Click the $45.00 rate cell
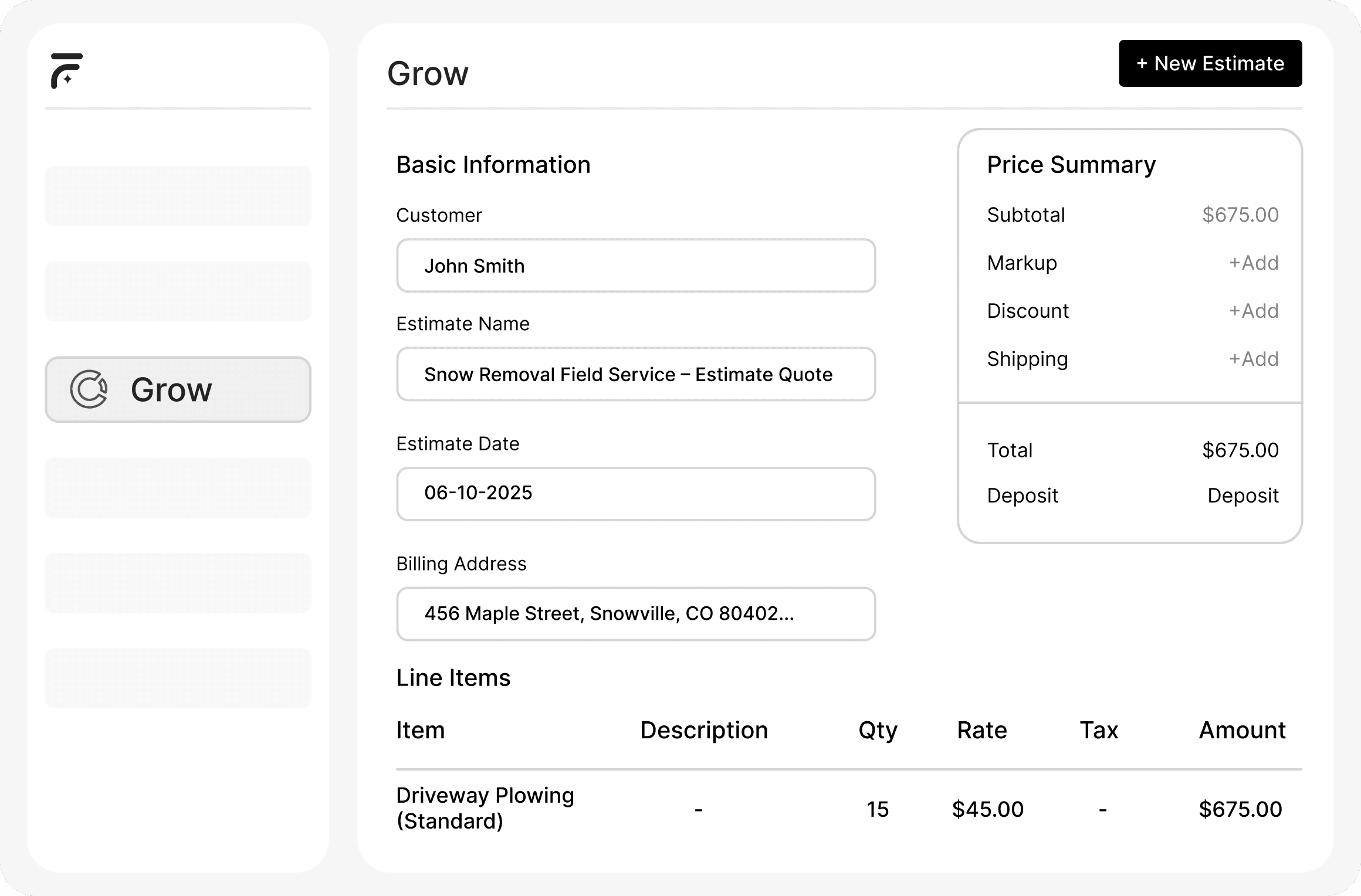The width and height of the screenshot is (1361, 896). (987, 809)
